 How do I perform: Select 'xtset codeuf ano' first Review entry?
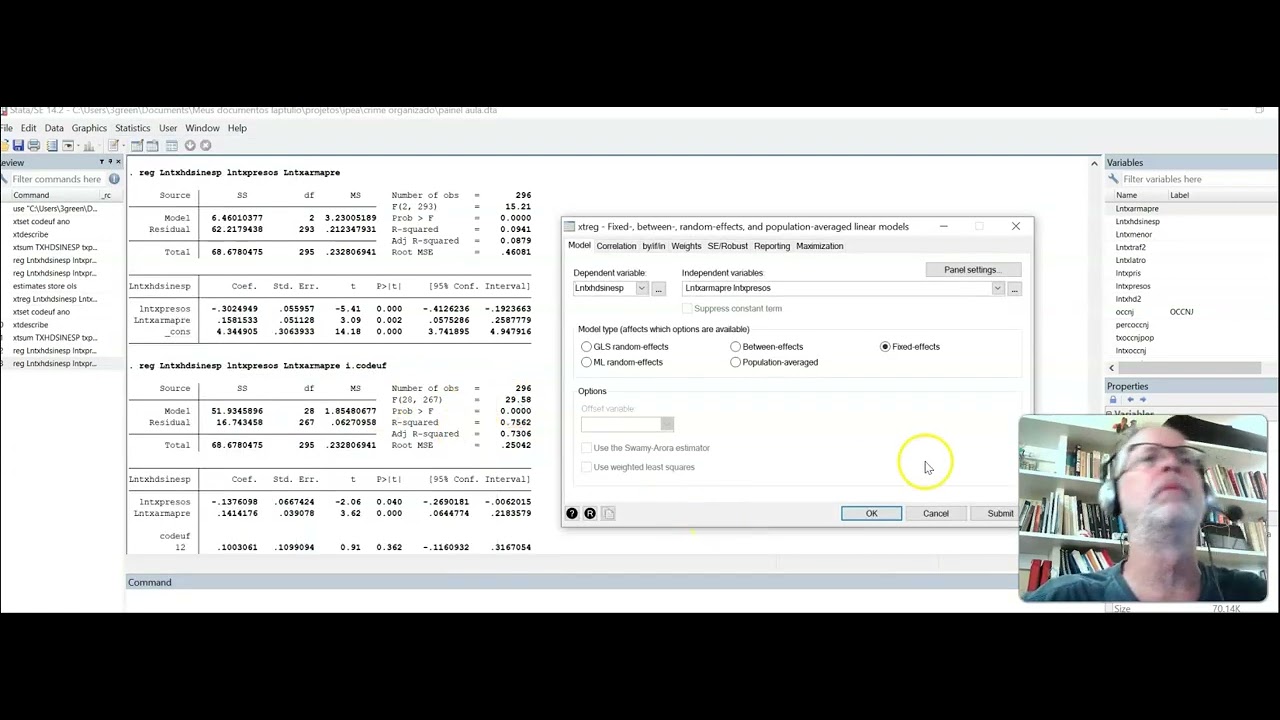click(x=41, y=222)
